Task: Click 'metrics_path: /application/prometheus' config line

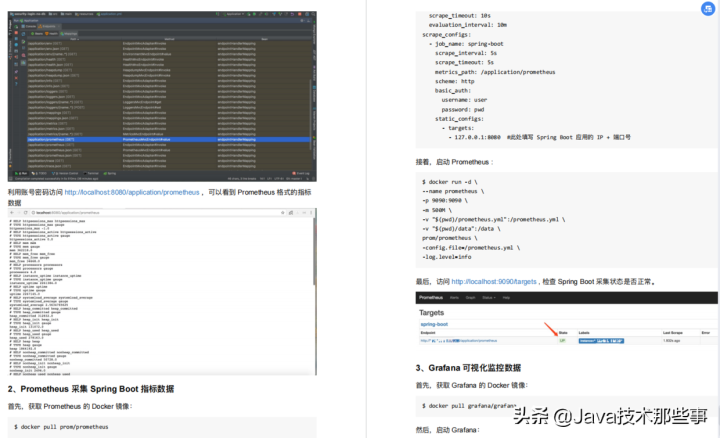Action: [x=495, y=72]
